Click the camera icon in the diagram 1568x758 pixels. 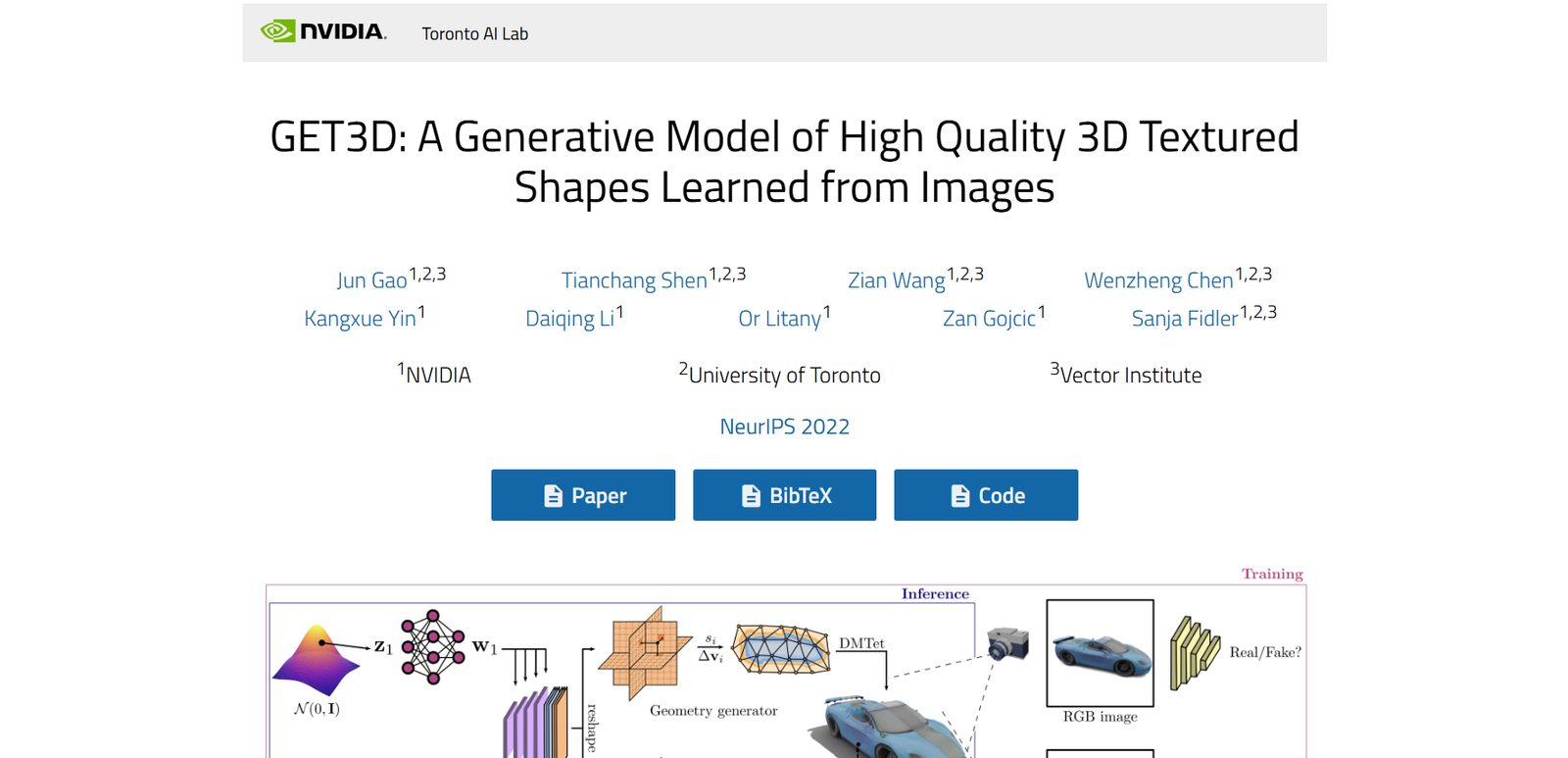tap(1007, 643)
